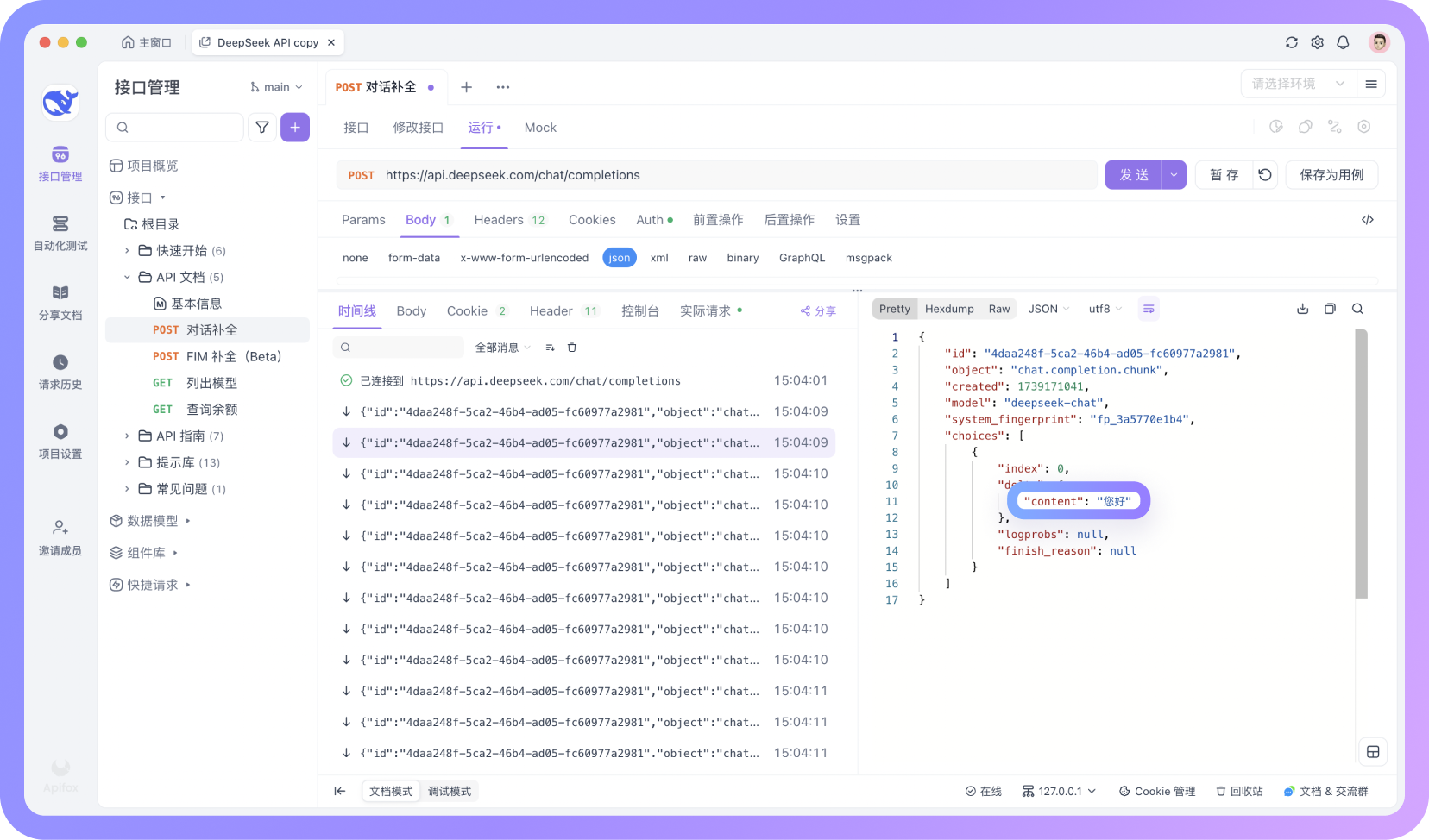Select the msgpack body type

tap(869, 258)
